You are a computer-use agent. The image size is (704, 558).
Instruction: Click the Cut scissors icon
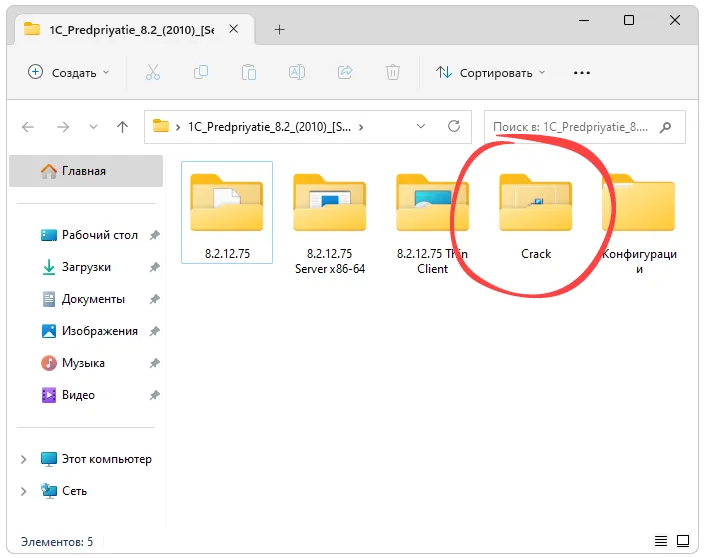coord(153,72)
